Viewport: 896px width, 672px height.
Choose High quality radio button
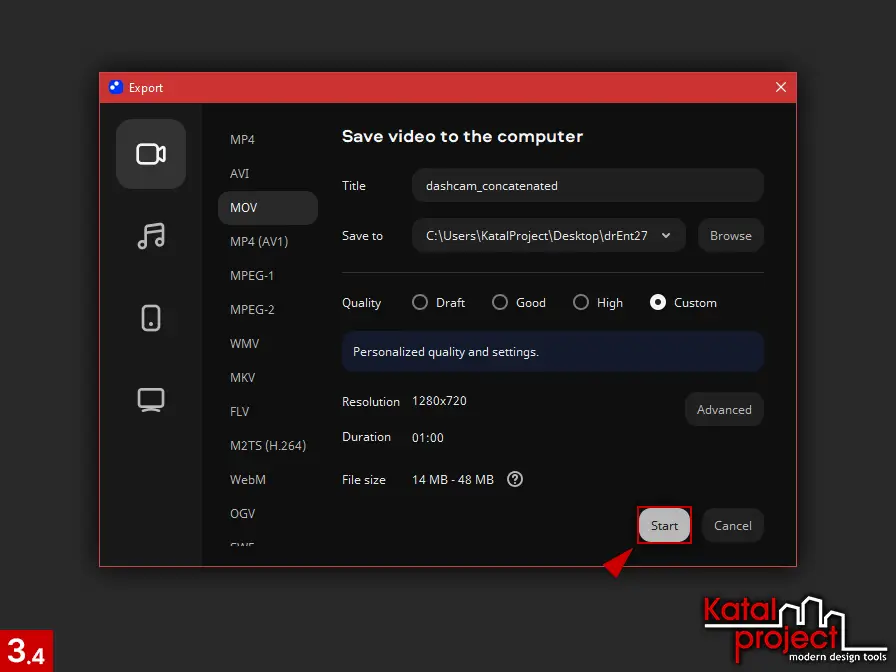[x=580, y=302]
